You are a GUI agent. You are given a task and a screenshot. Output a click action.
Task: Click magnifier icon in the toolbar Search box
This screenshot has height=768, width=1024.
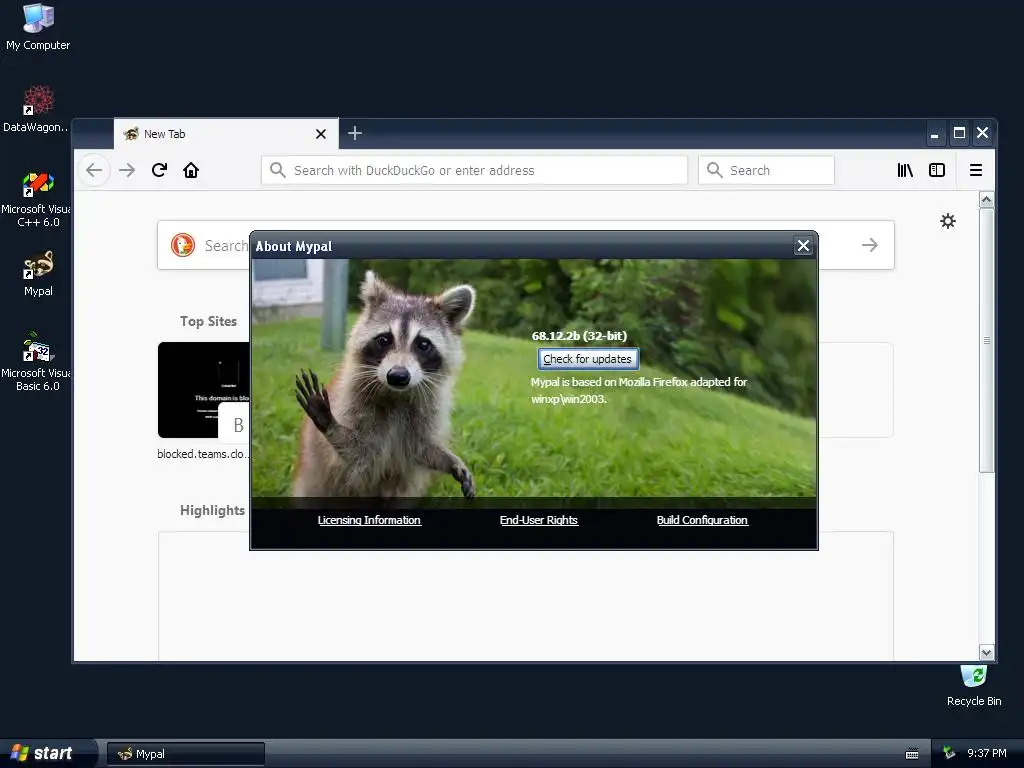coord(714,170)
